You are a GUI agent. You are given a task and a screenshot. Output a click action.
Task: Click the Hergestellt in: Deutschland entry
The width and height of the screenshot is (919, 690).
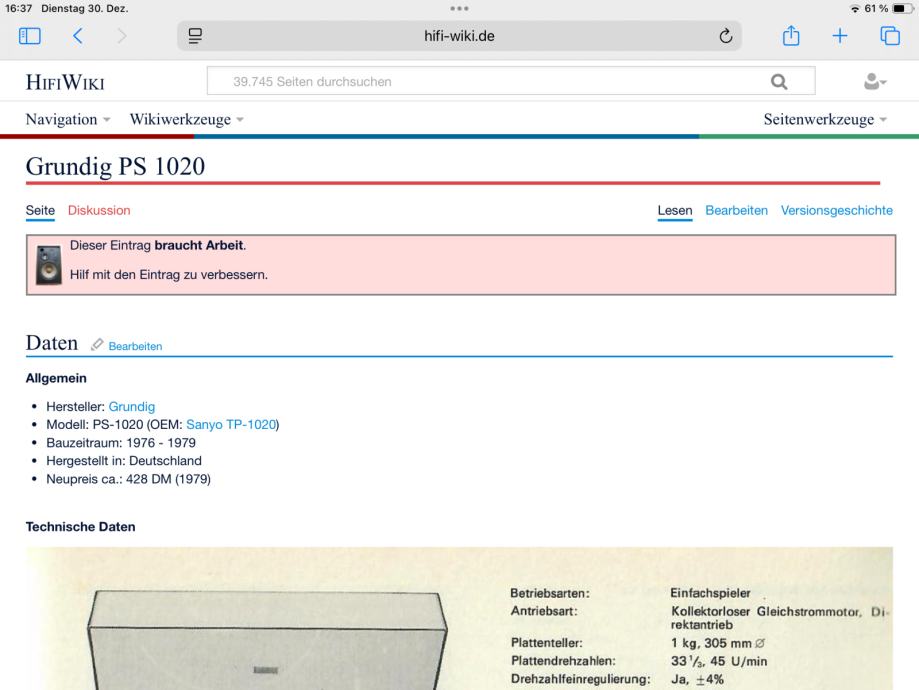coord(124,461)
